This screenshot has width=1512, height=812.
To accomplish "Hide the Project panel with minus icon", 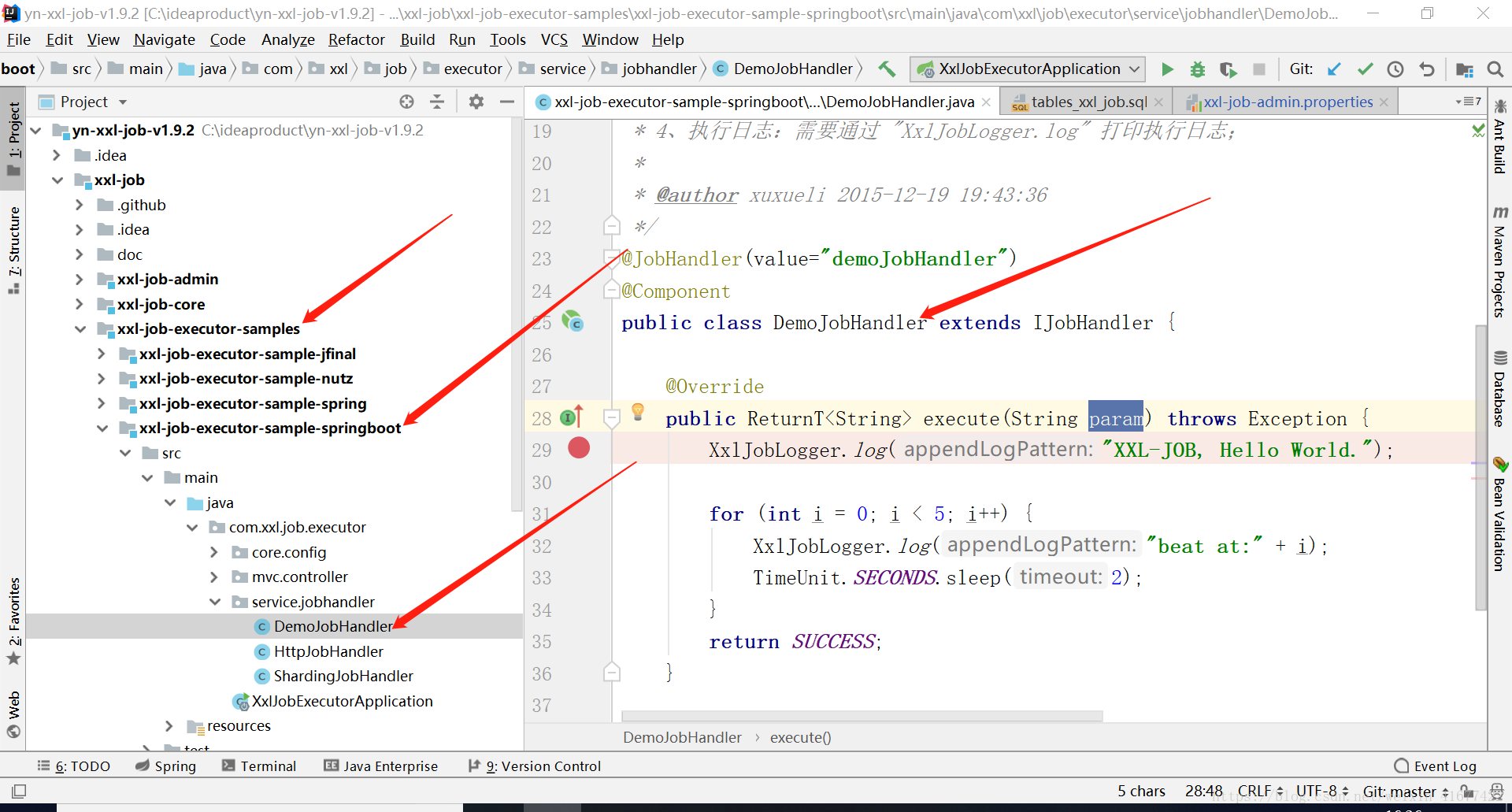I will click(x=507, y=102).
